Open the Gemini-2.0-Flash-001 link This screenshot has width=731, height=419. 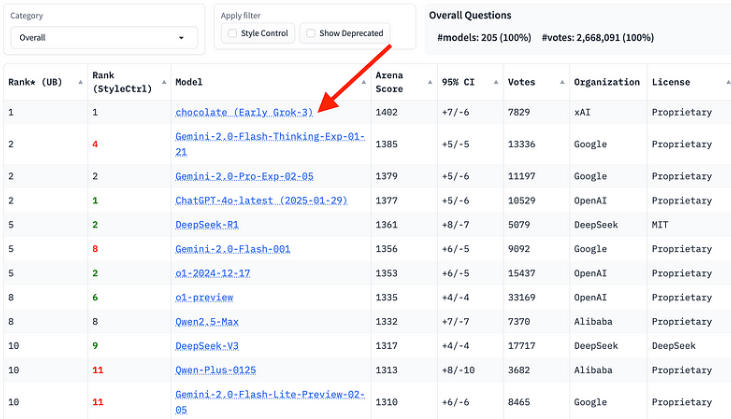233,249
